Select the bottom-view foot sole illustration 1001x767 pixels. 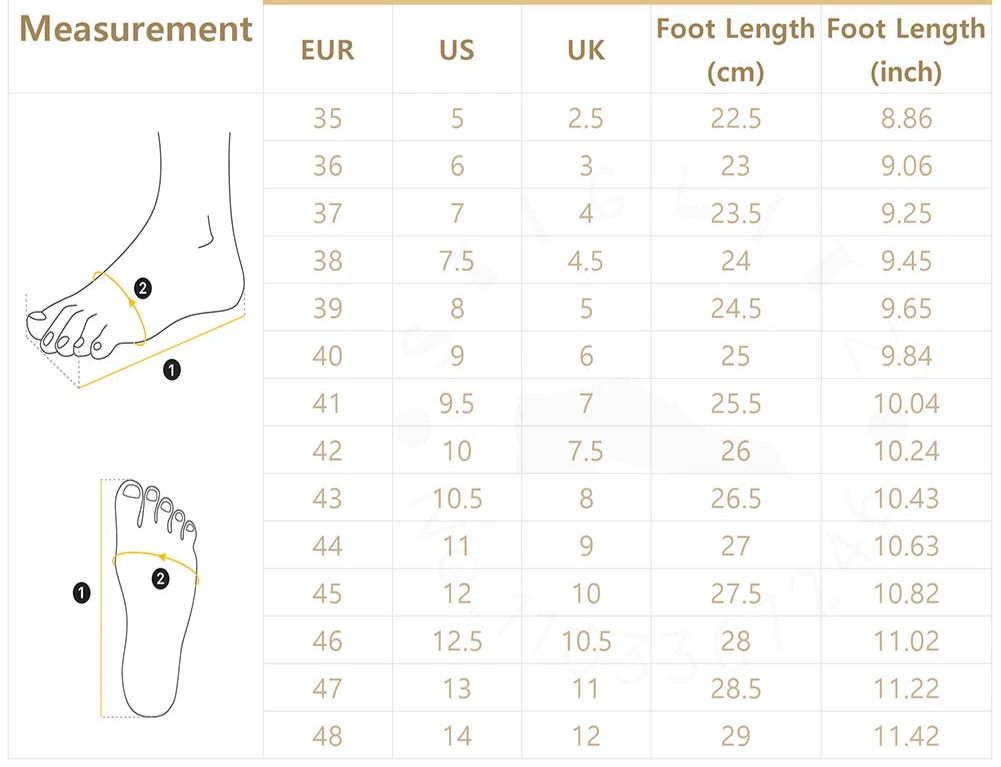point(159,596)
